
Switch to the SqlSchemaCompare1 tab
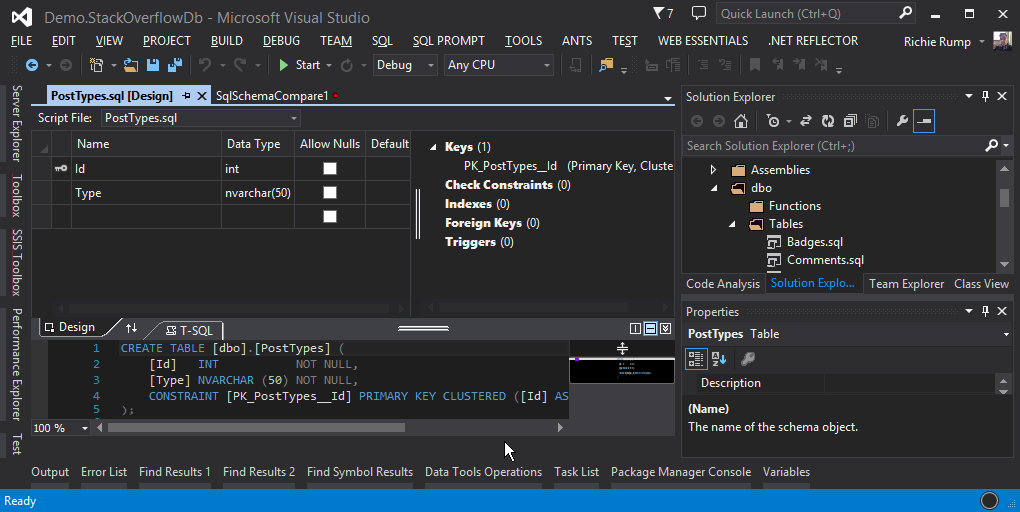272,96
